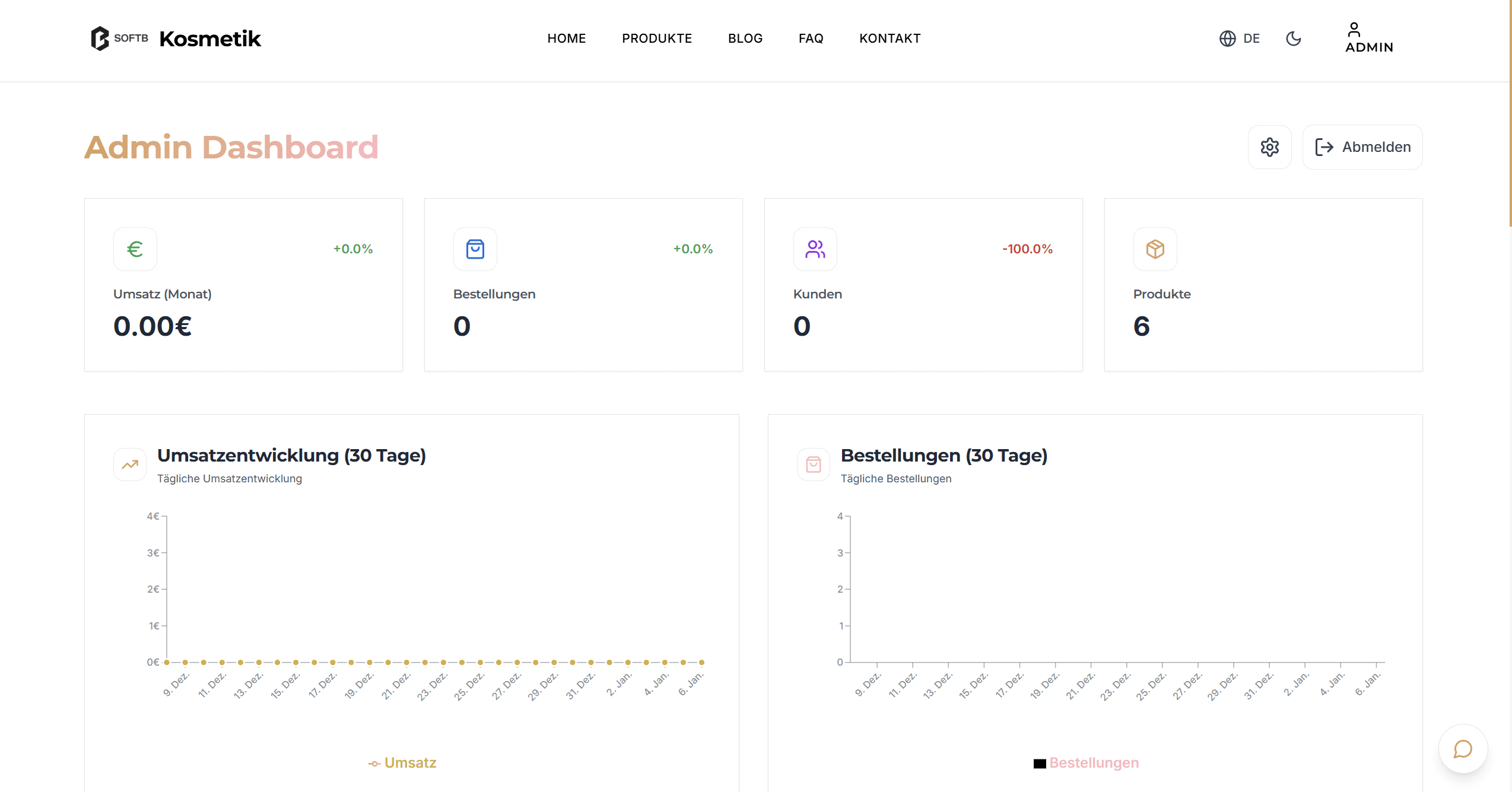1512x792 pixels.
Task: Navigate to the BLOG page
Action: 745,39
